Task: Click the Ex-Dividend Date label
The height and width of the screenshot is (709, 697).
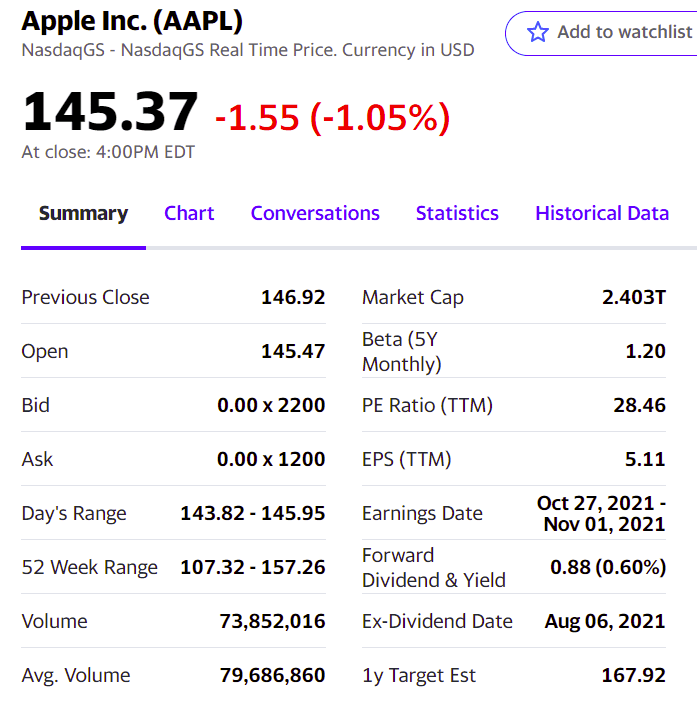Action: [x=437, y=621]
